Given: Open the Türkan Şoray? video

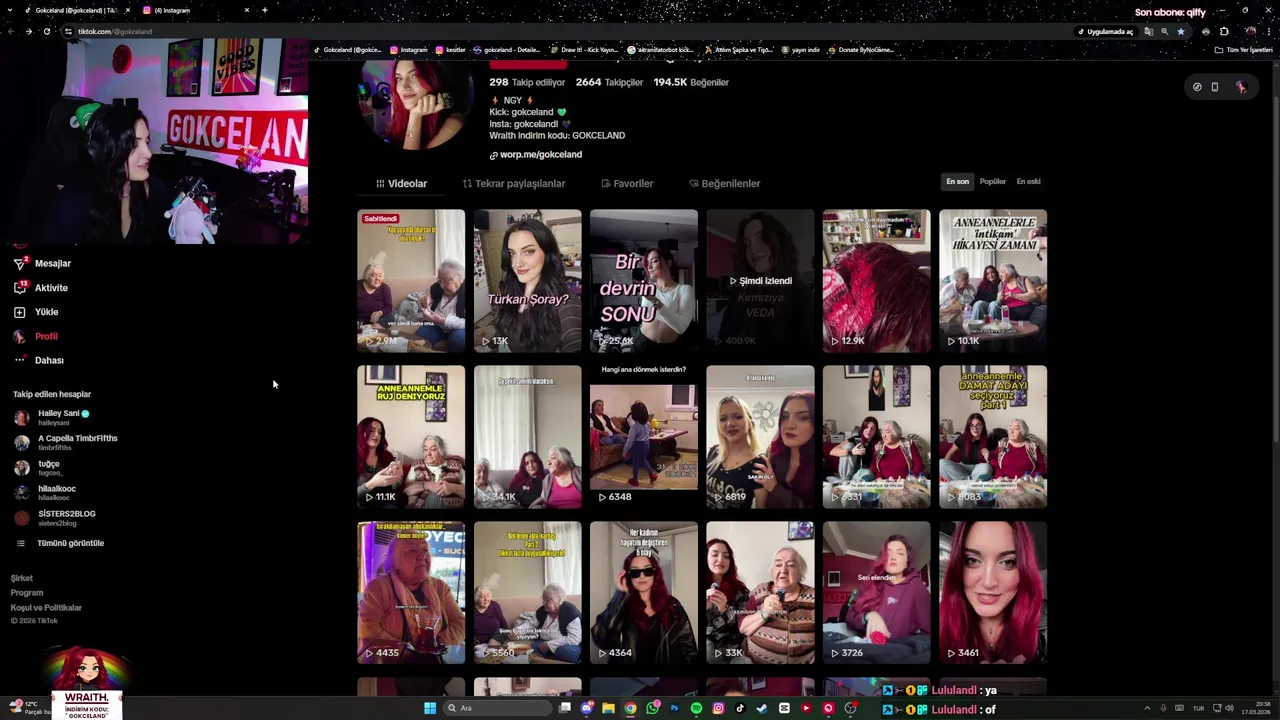Looking at the screenshot, I should point(527,281).
